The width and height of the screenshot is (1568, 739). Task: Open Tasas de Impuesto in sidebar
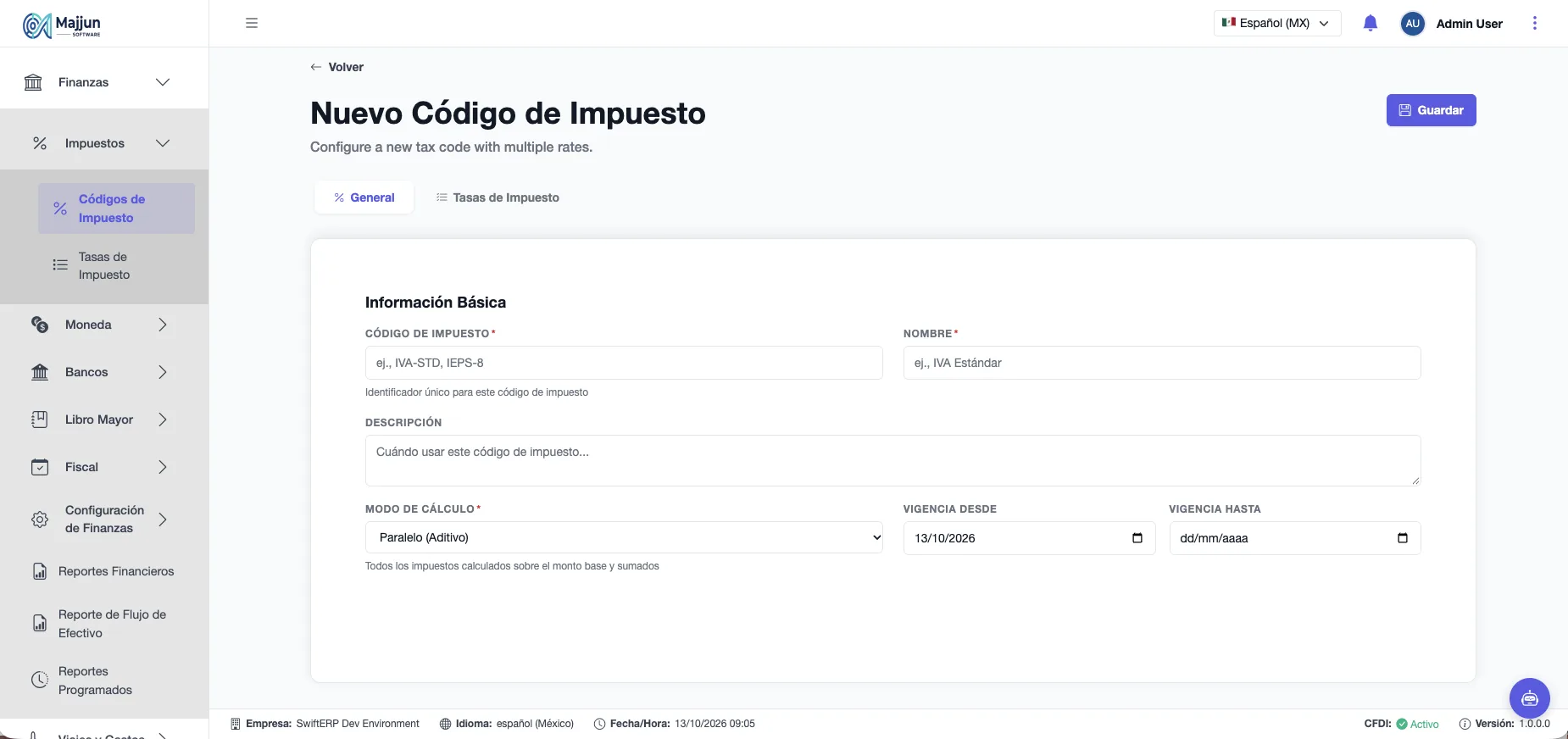[x=116, y=265]
